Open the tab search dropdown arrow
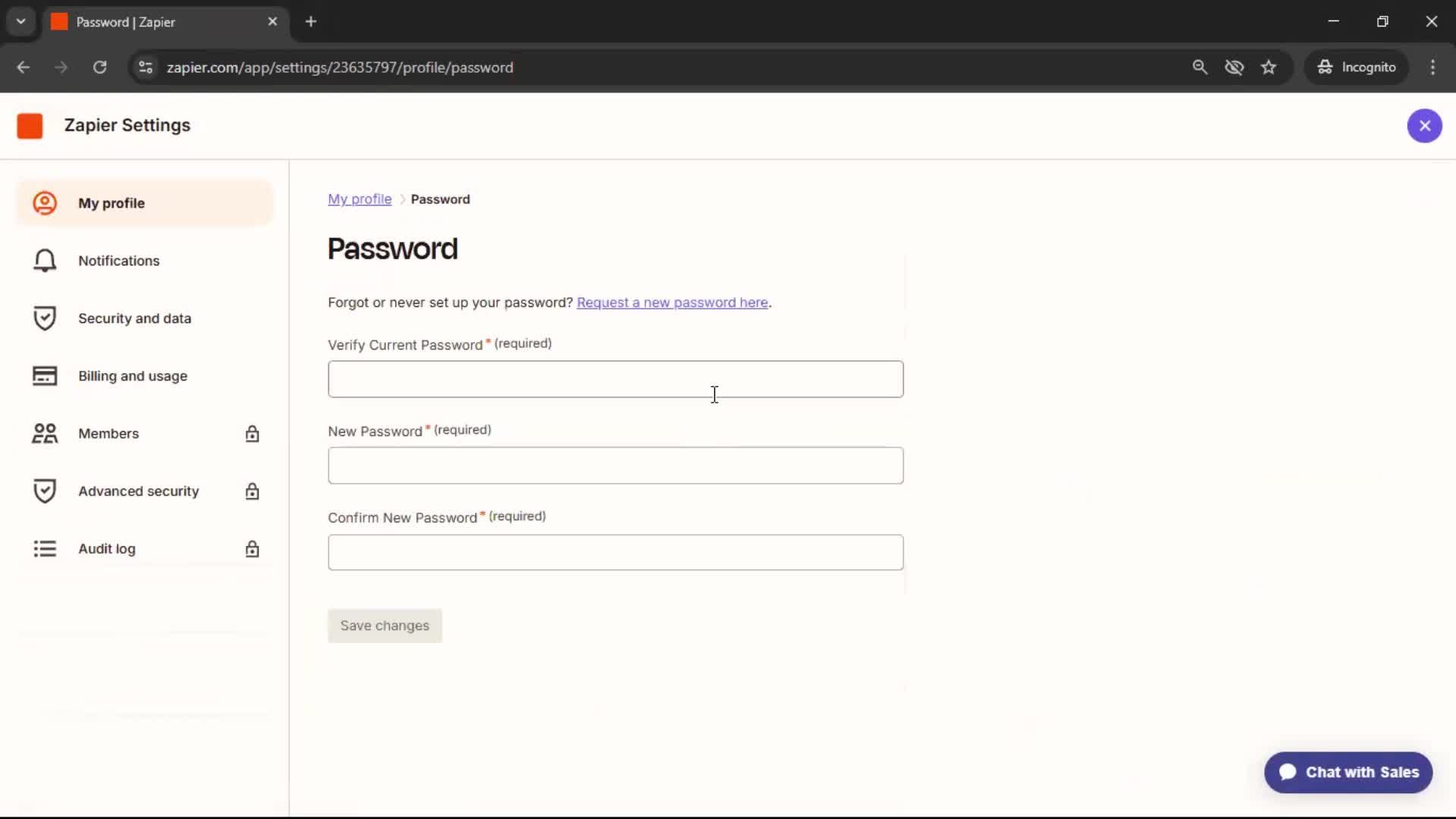The height and width of the screenshot is (819, 1456). (21, 21)
